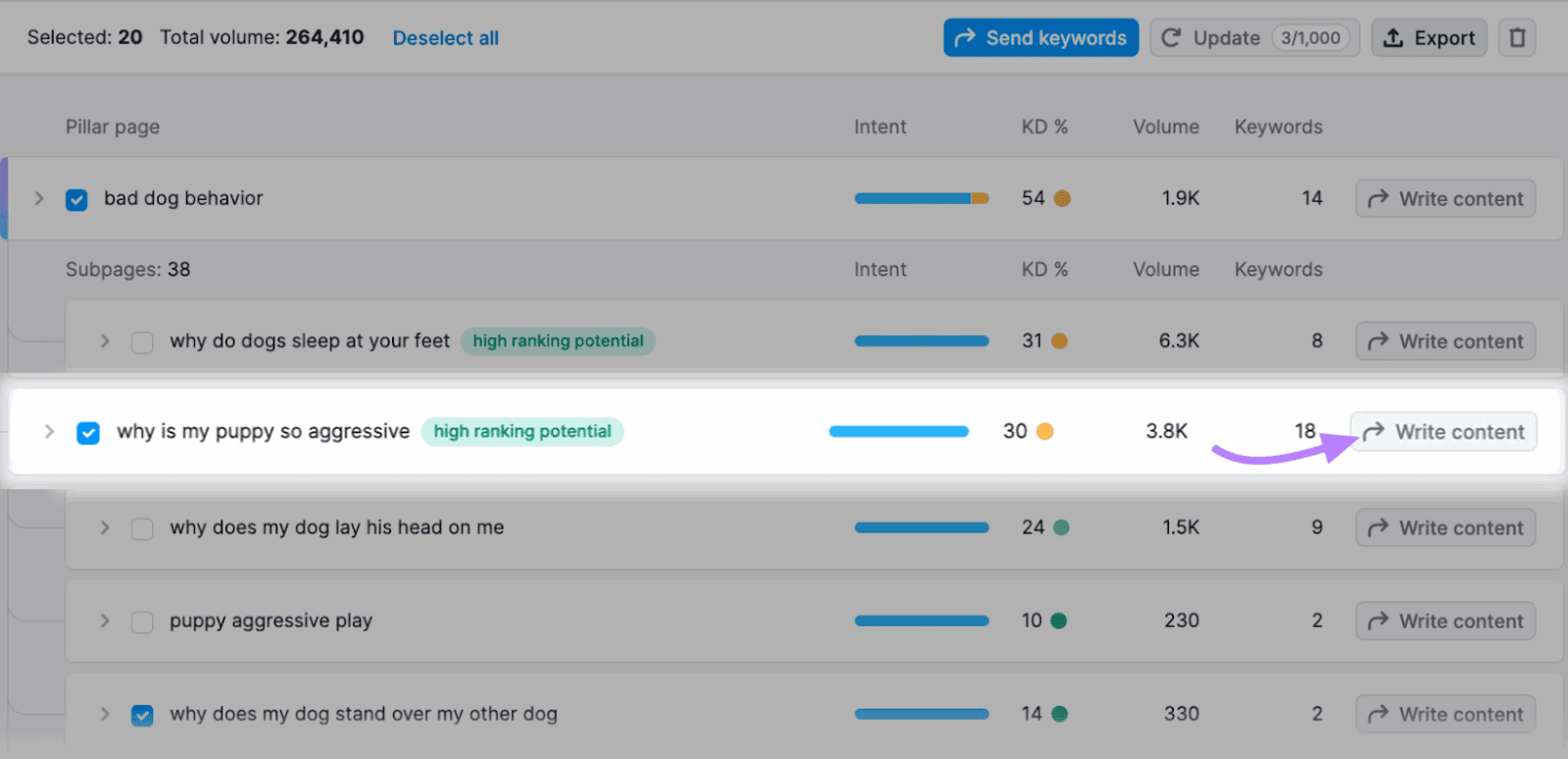This screenshot has height=759, width=1568.
Task: Expand the why is my puppy so aggressive subpage
Action: tap(49, 431)
